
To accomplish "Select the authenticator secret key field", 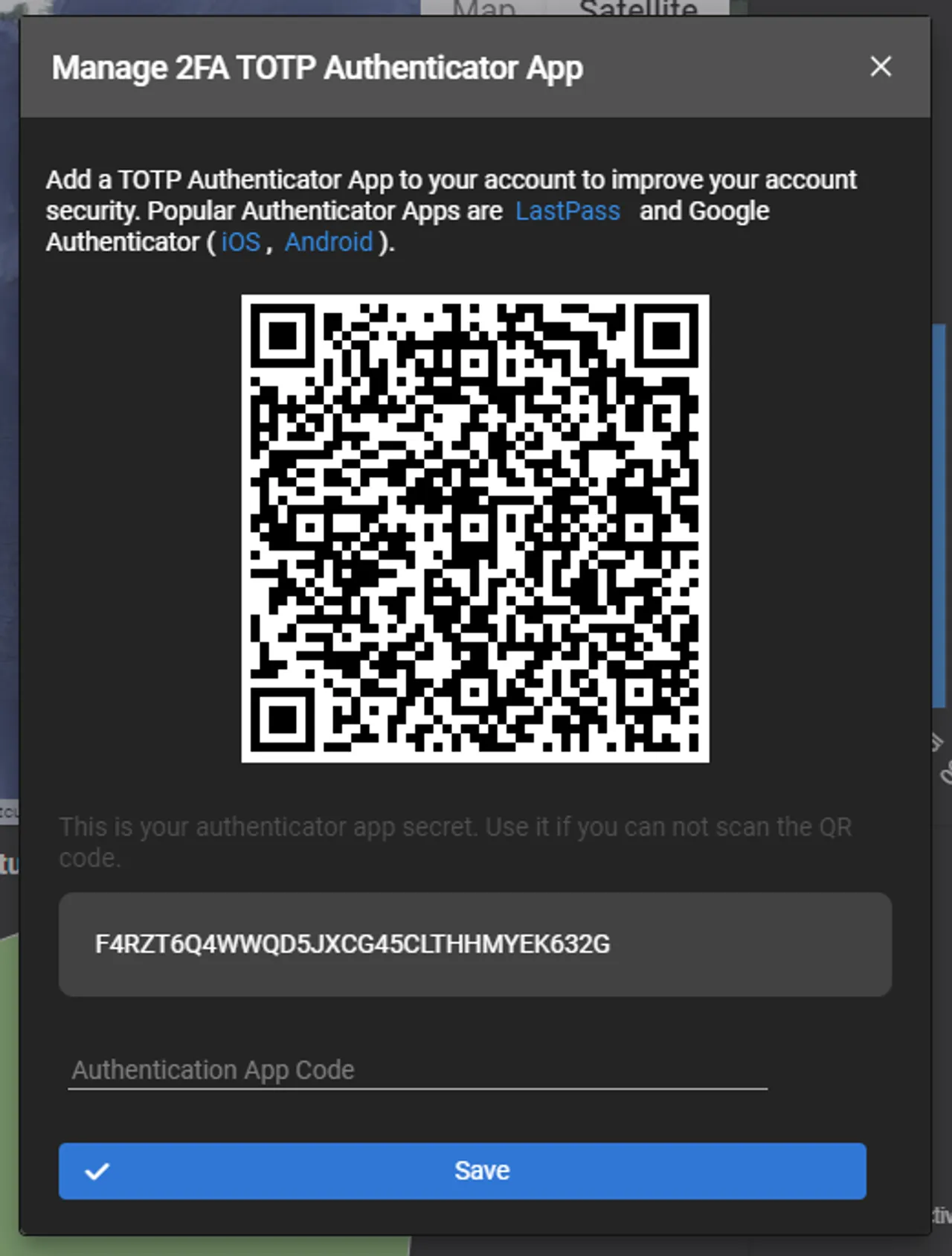I will click(x=475, y=944).
